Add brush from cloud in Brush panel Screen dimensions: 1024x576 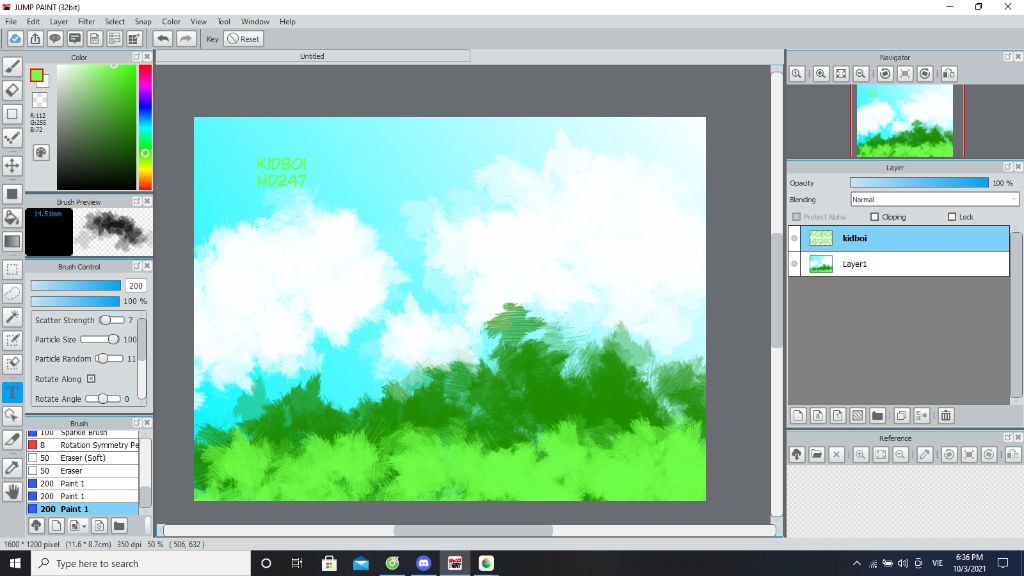37,525
